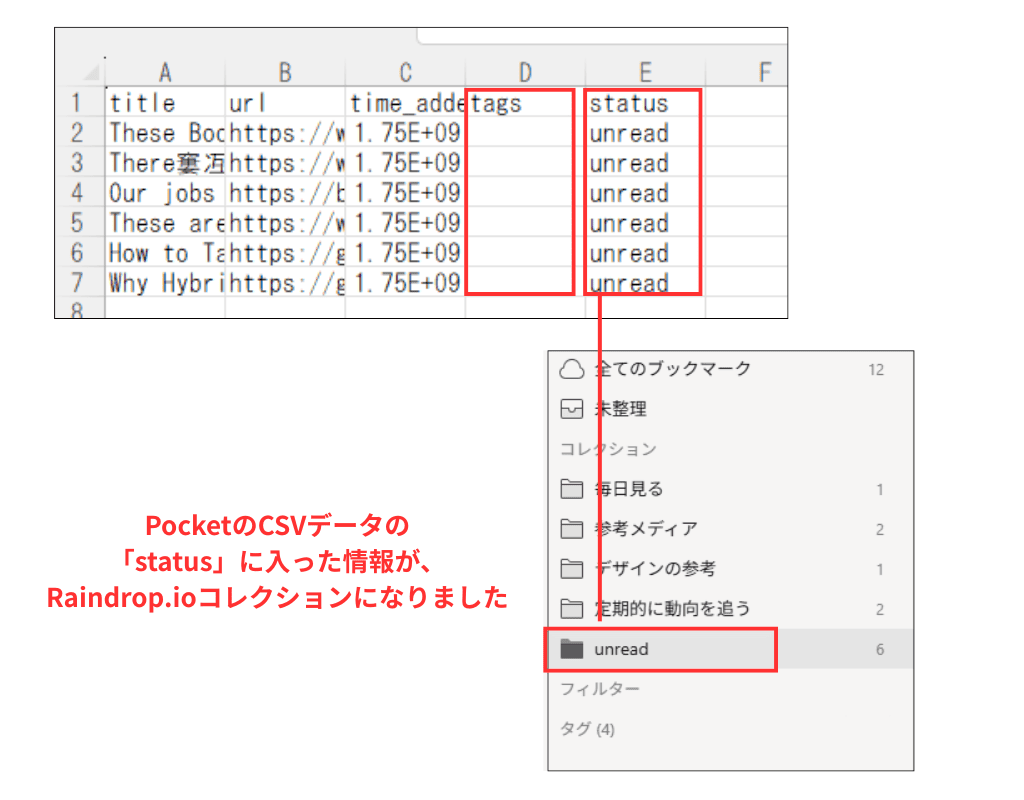Click the unread value in cell E2
Screen dimensions: 1024x800
tap(629, 133)
